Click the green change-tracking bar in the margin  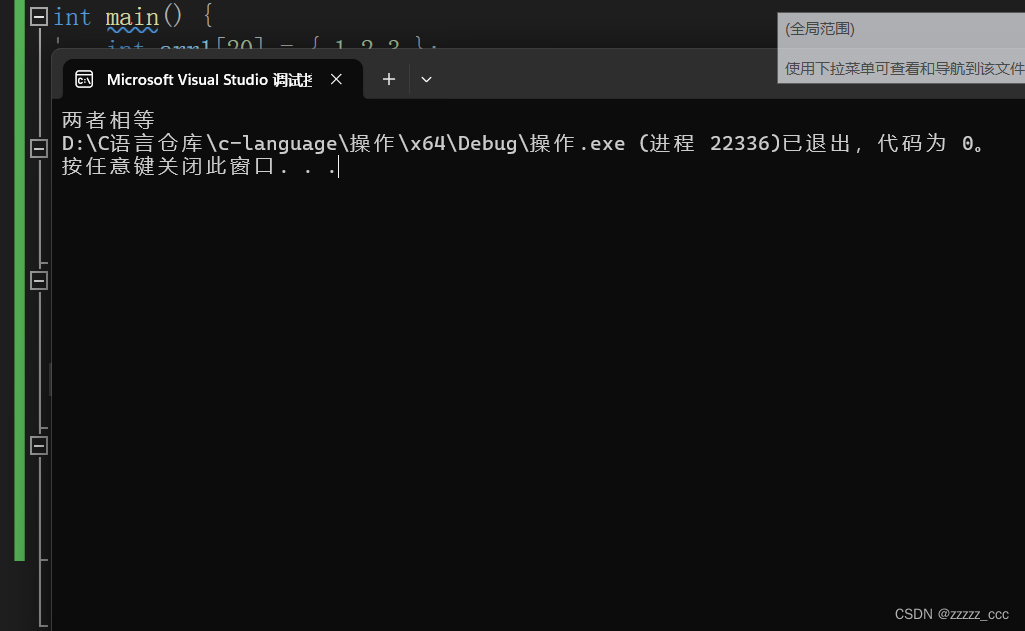pyautogui.click(x=20, y=281)
